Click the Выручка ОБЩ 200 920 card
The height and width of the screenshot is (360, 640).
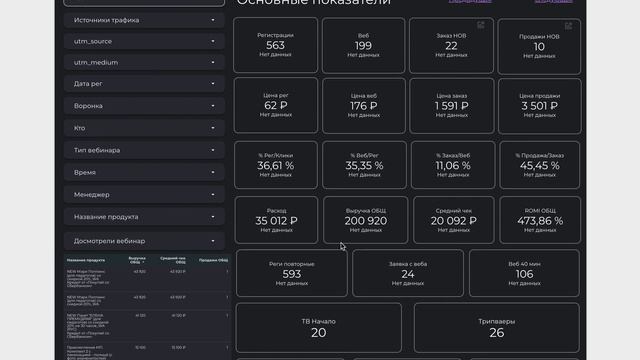[x=366, y=220]
